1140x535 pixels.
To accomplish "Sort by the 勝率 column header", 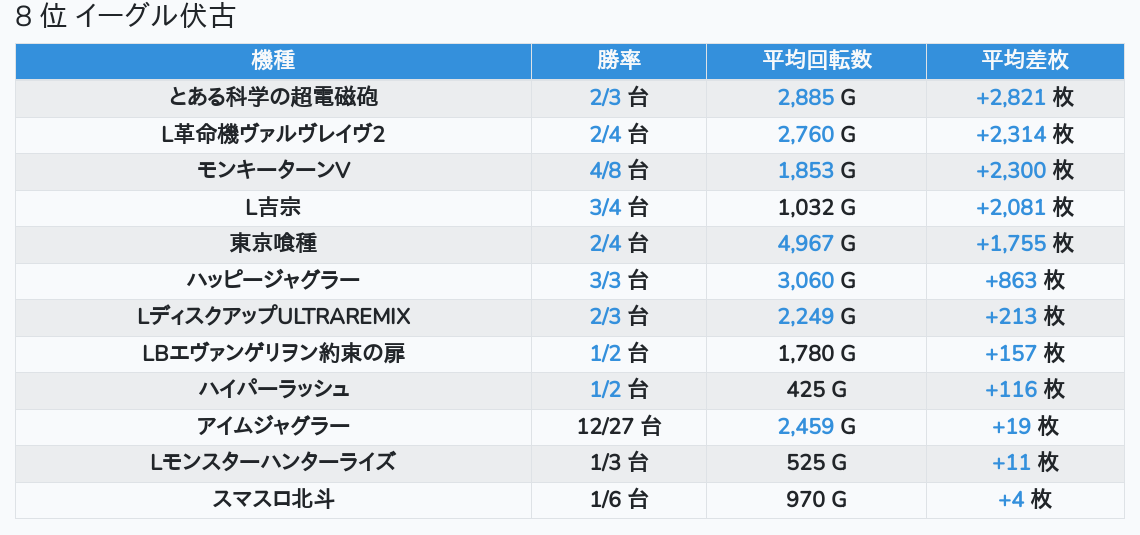I will [618, 60].
